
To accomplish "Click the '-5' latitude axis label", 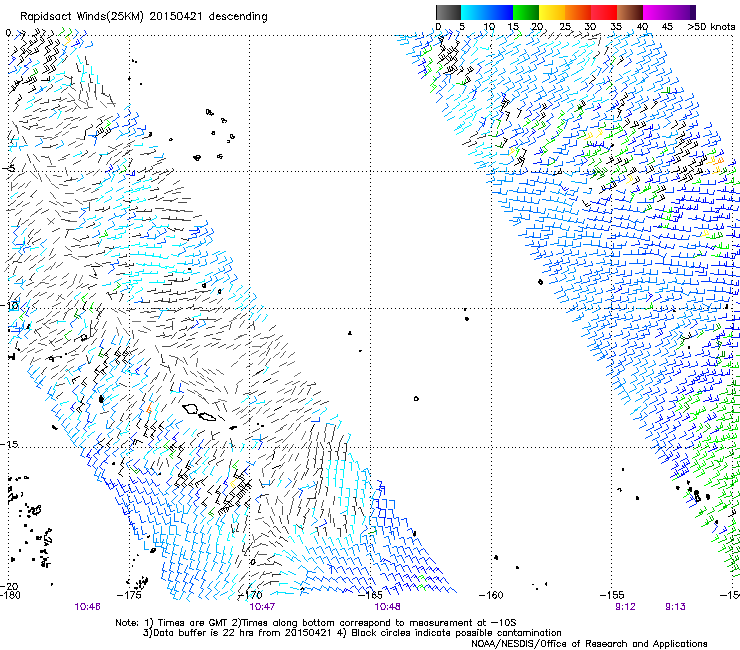I will point(10,169).
